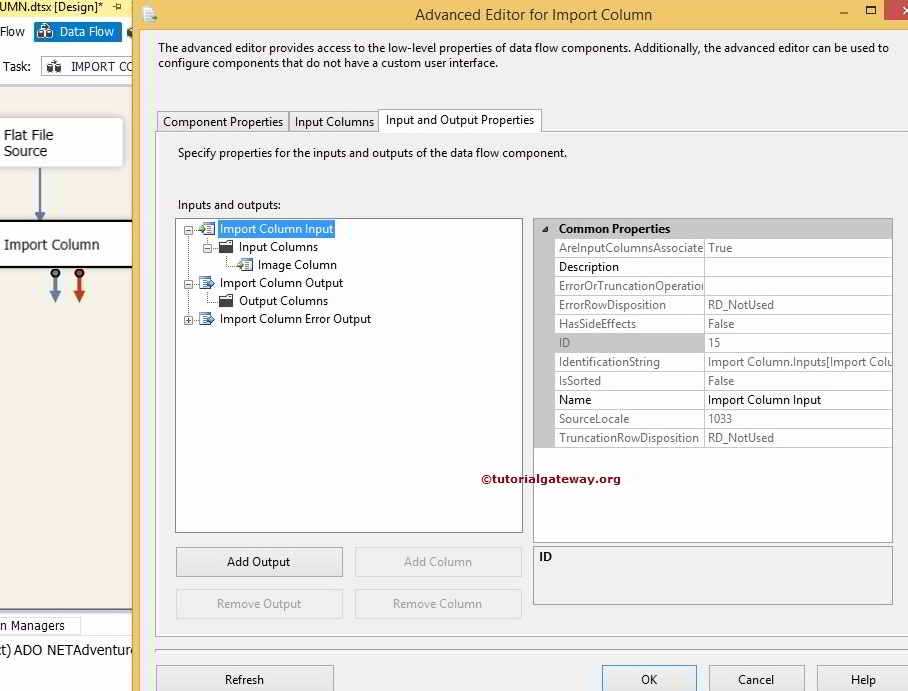
Task: Edit the Description property field
Action: pyautogui.click(x=790, y=266)
